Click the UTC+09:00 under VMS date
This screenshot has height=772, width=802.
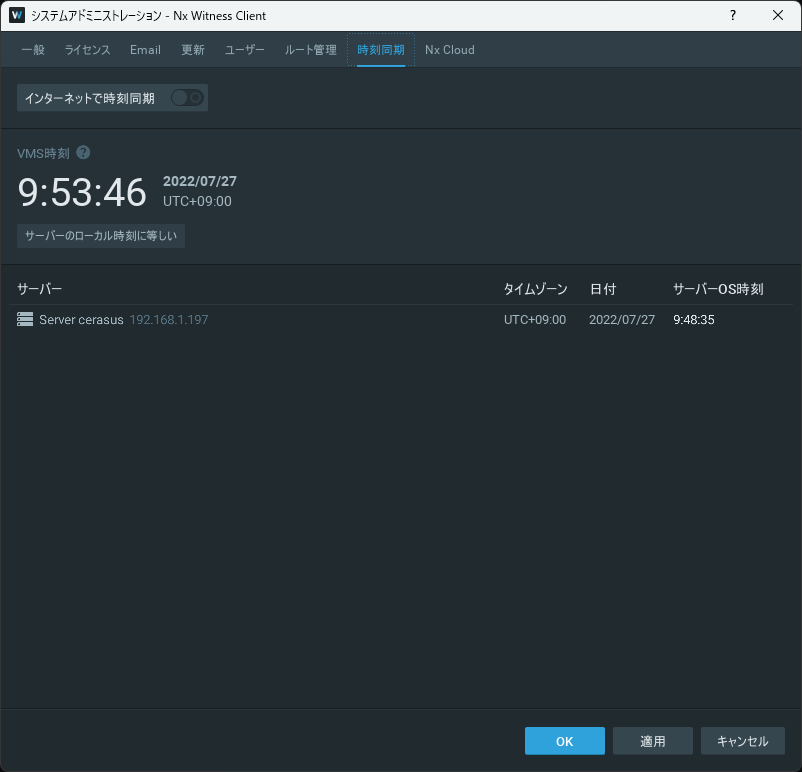[x=197, y=201]
